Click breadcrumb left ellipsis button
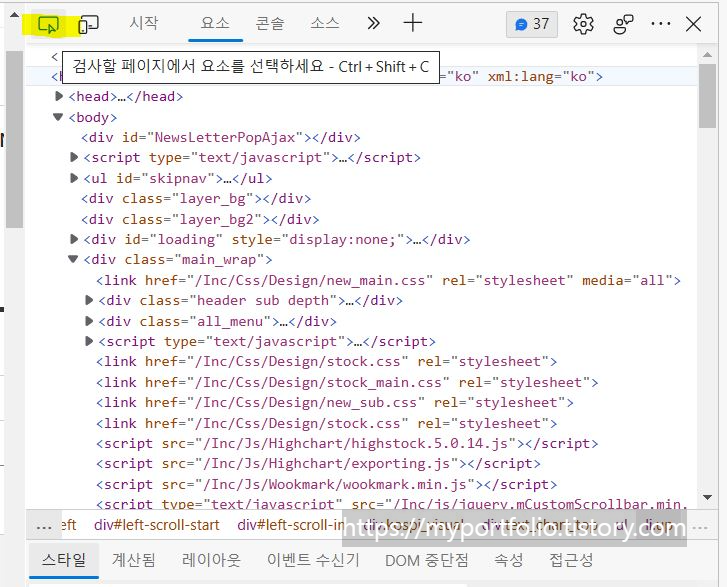The width and height of the screenshot is (727, 587). pos(44,527)
